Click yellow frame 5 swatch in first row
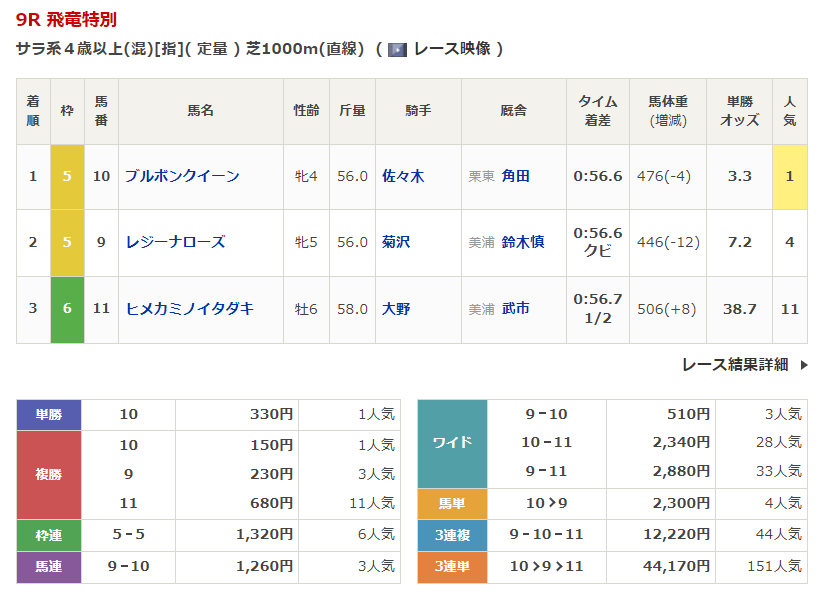Image resolution: width=822 pixels, height=592 pixels. 67,176
